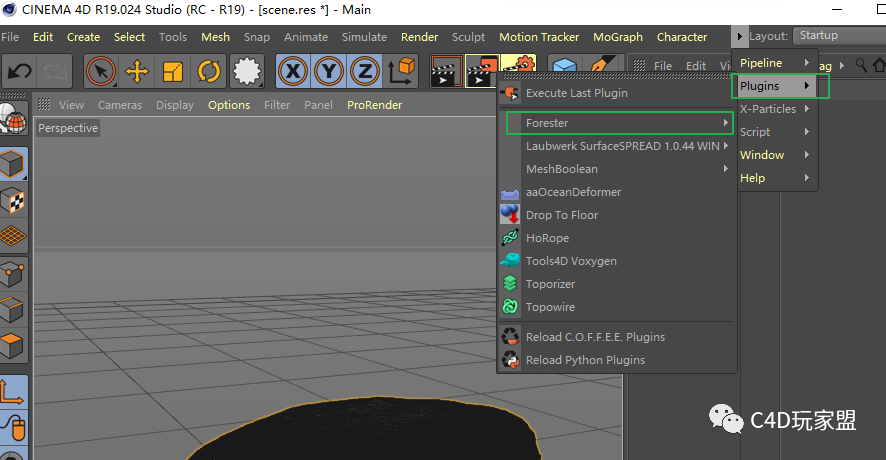886x460 pixels.
Task: Click Render View clapperboard icon
Action: [446, 72]
